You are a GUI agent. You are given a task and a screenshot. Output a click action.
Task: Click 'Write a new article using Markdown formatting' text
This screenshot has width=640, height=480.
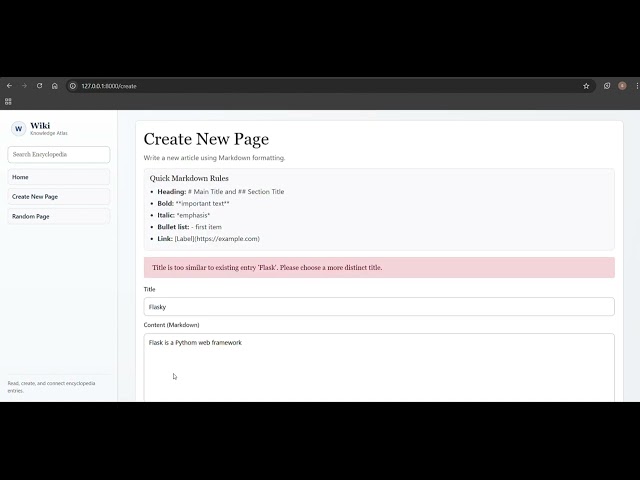click(214, 158)
